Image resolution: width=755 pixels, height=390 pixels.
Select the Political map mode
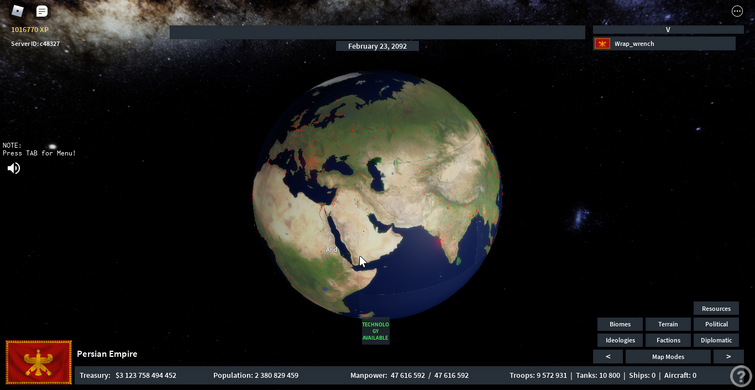[x=716, y=325]
